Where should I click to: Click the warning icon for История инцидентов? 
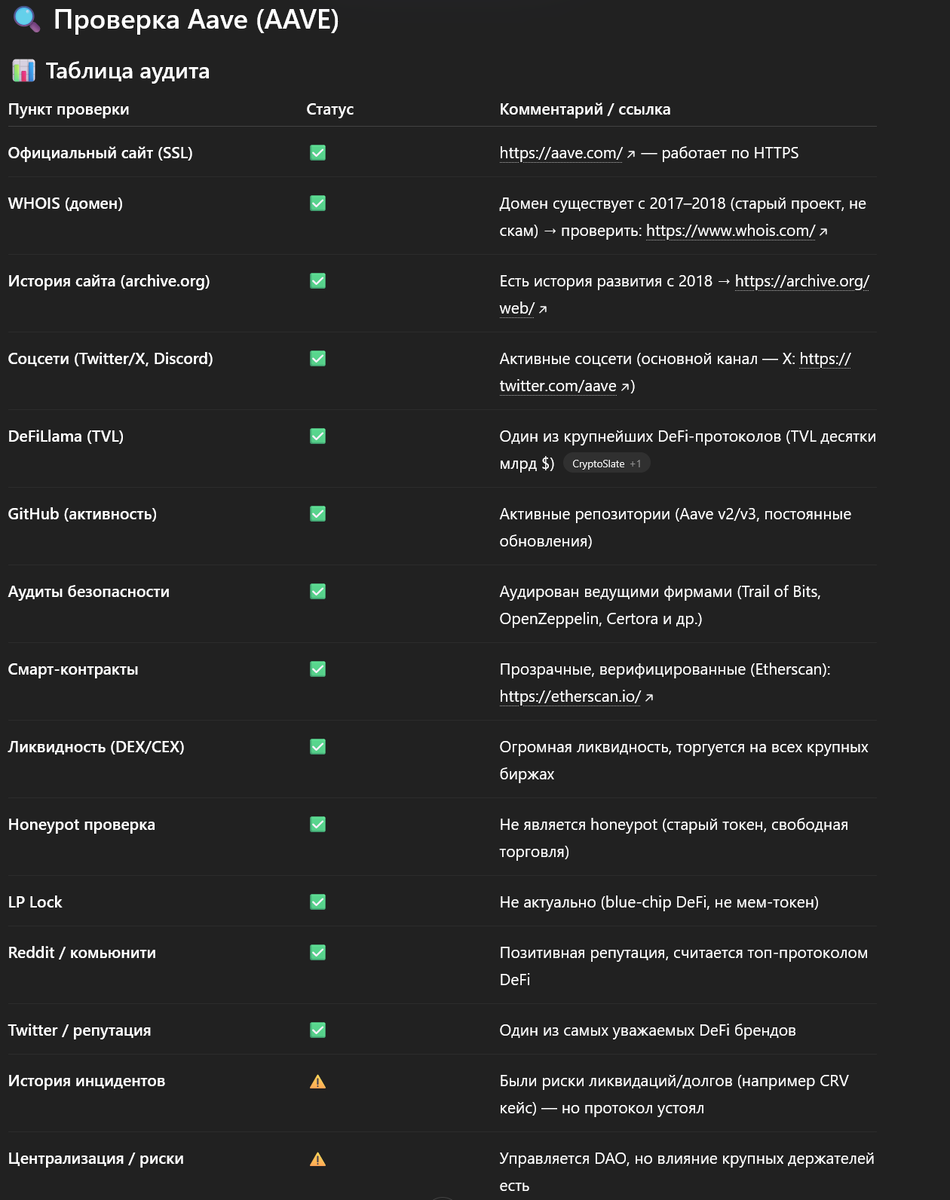click(318, 1081)
